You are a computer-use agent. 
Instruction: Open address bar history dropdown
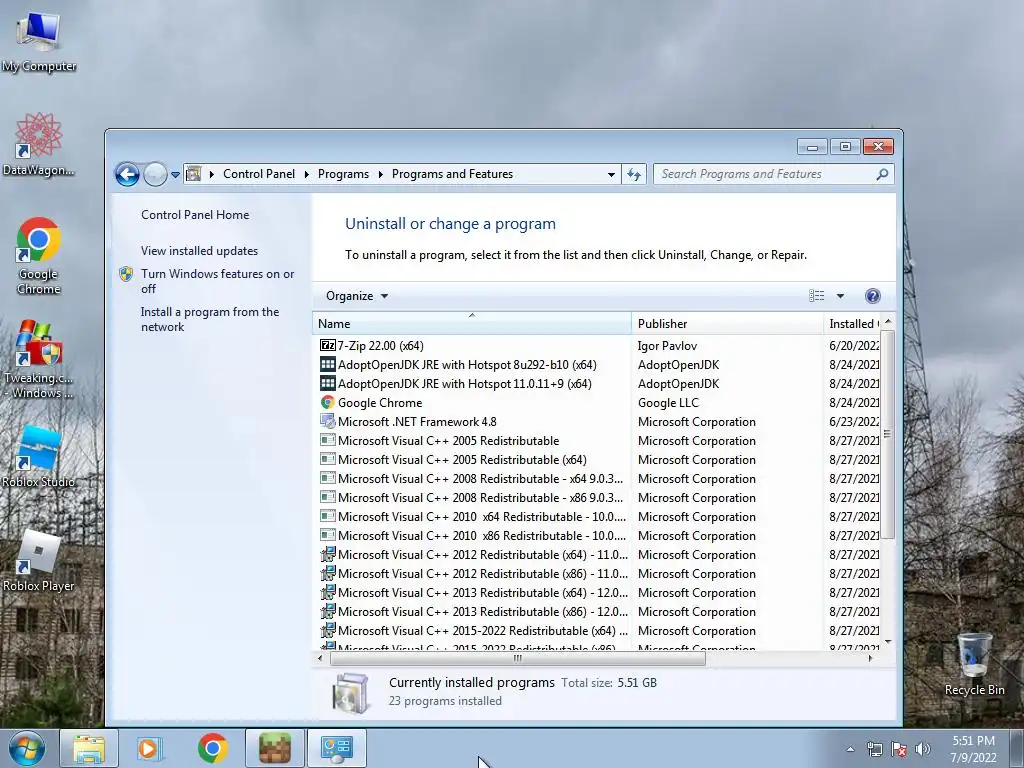point(611,174)
